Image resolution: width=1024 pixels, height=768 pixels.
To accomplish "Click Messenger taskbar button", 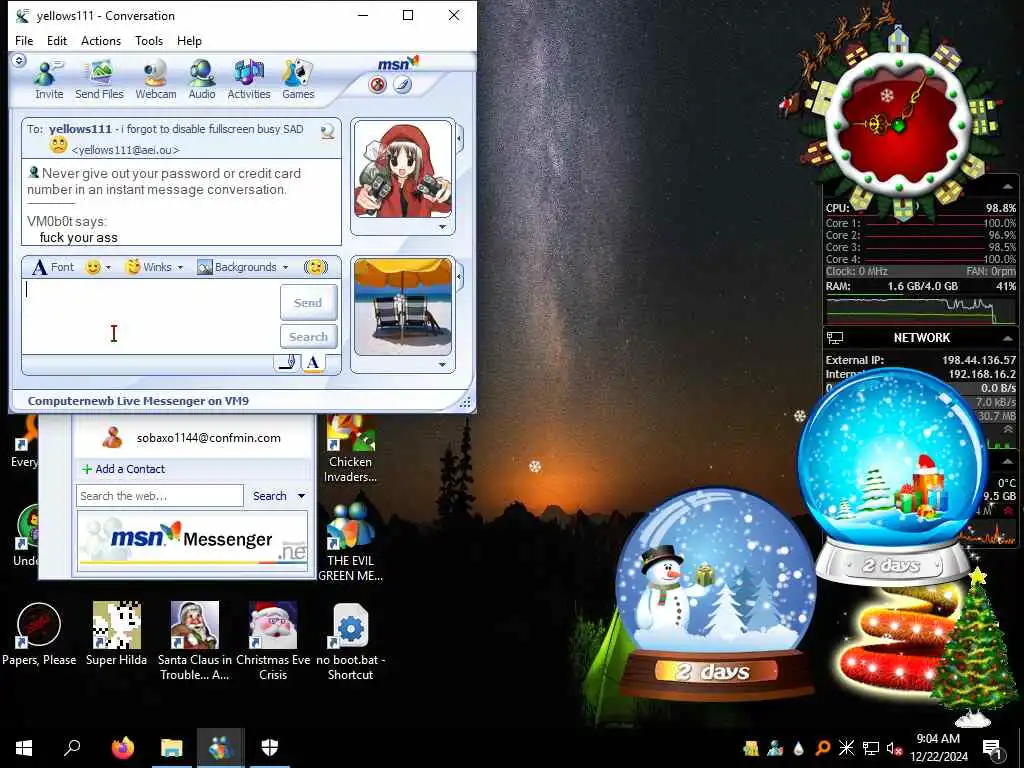I will click(221, 748).
